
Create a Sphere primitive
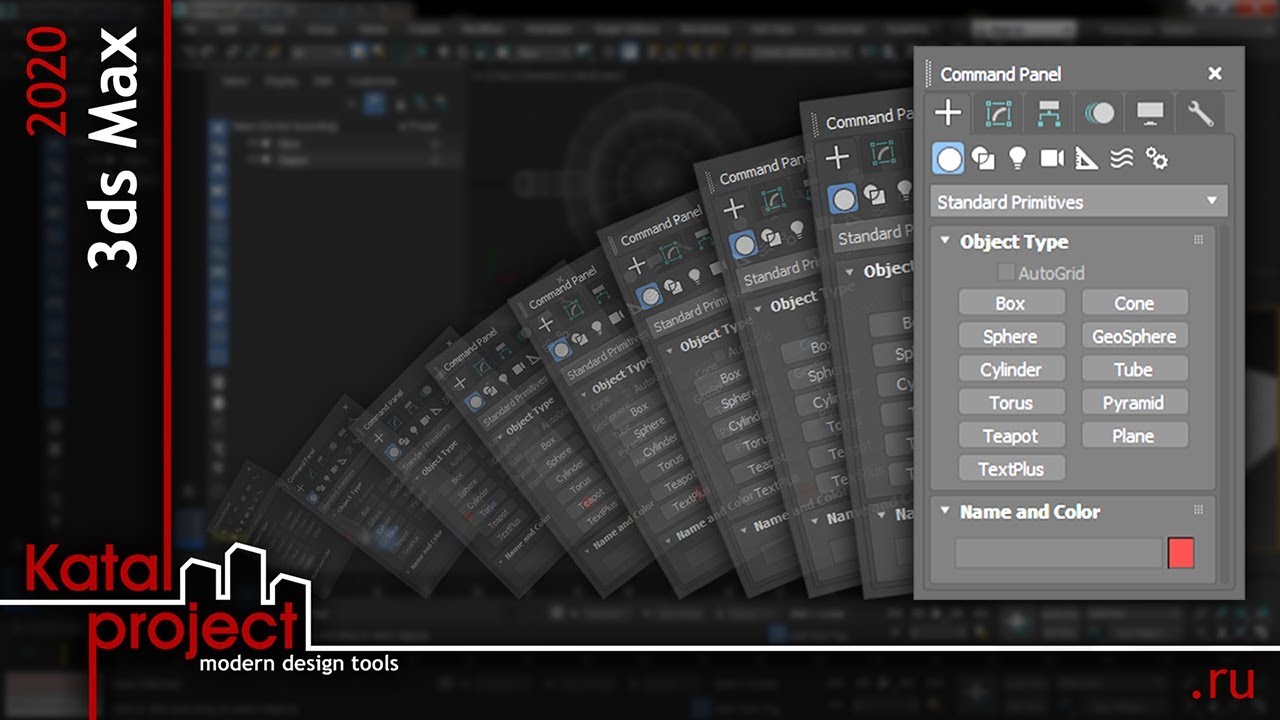(1011, 336)
